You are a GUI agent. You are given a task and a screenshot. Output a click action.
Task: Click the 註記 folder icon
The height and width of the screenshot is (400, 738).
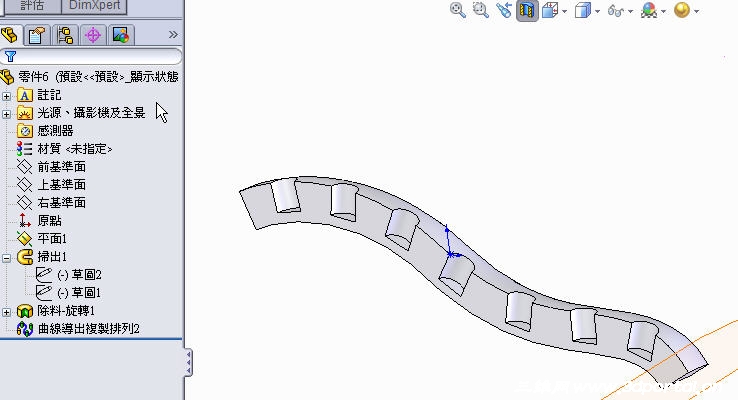tap(25, 95)
